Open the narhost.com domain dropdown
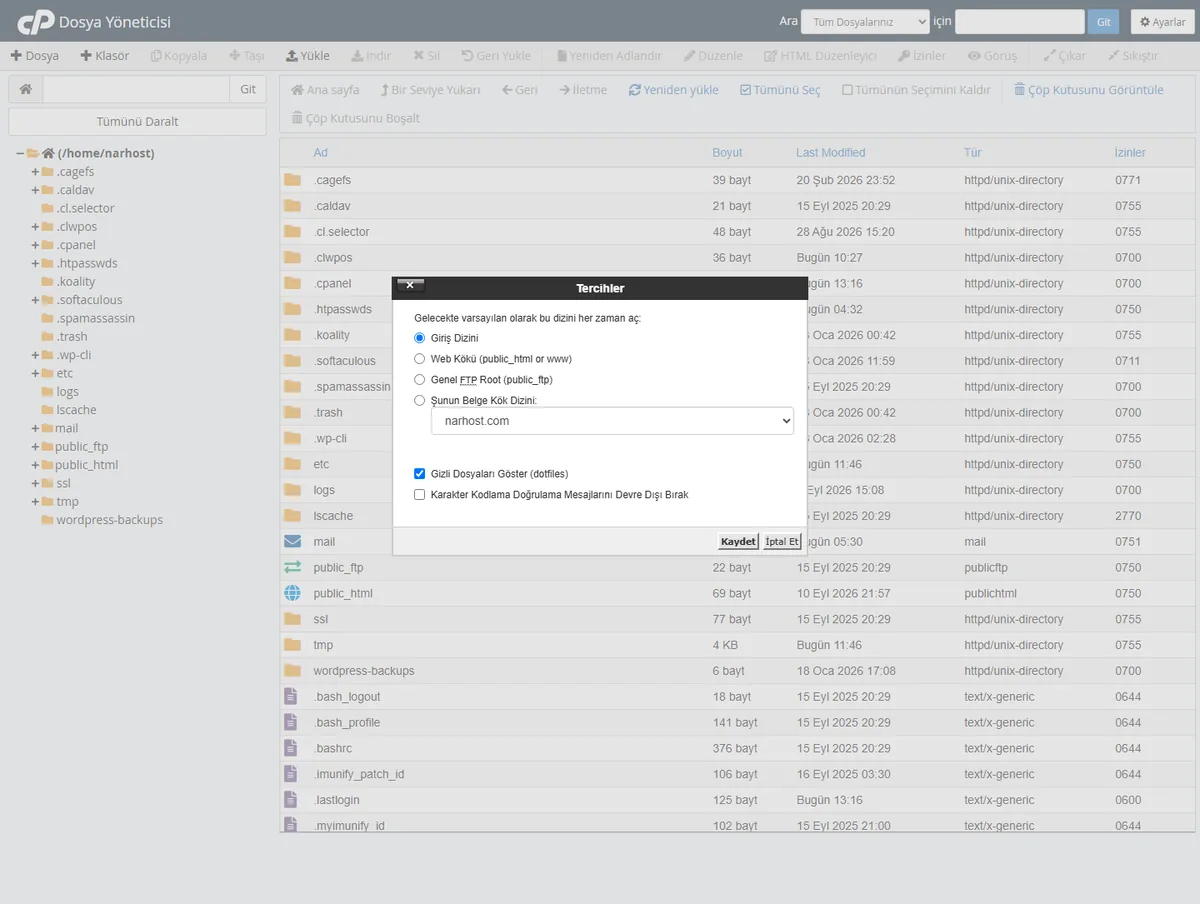1200x904 pixels. (x=612, y=421)
